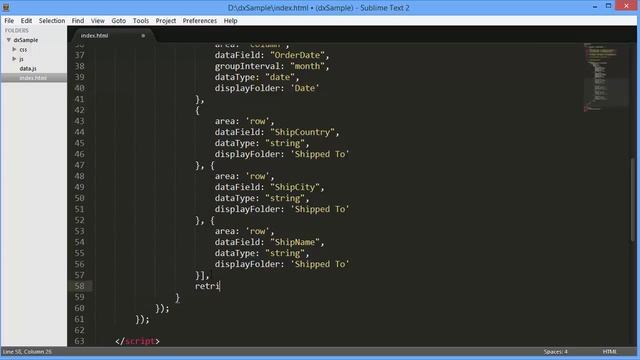This screenshot has width=640, height=360.
Task: Click the closing script tag
Action: point(138,341)
